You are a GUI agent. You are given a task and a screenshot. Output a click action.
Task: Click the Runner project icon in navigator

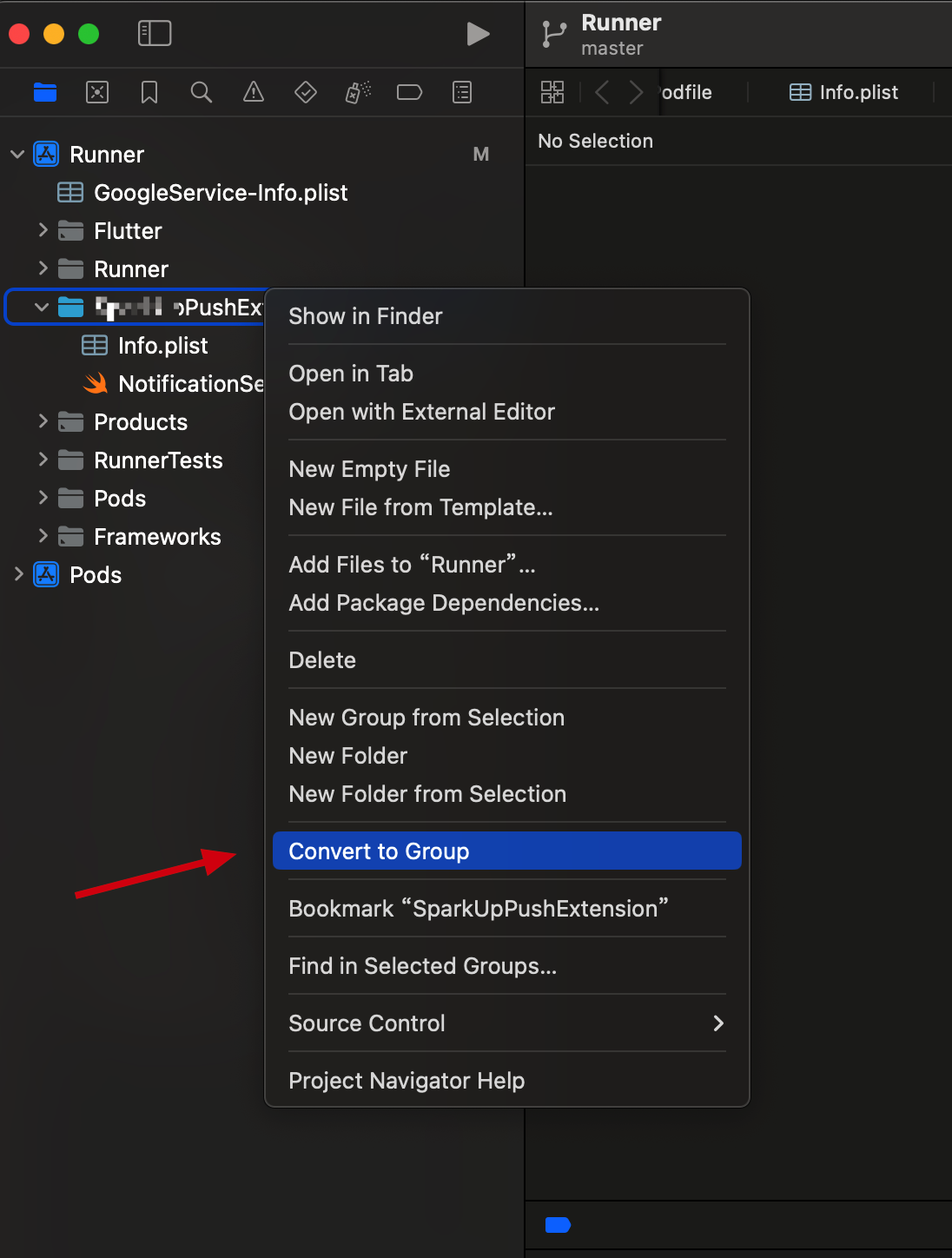(x=46, y=155)
